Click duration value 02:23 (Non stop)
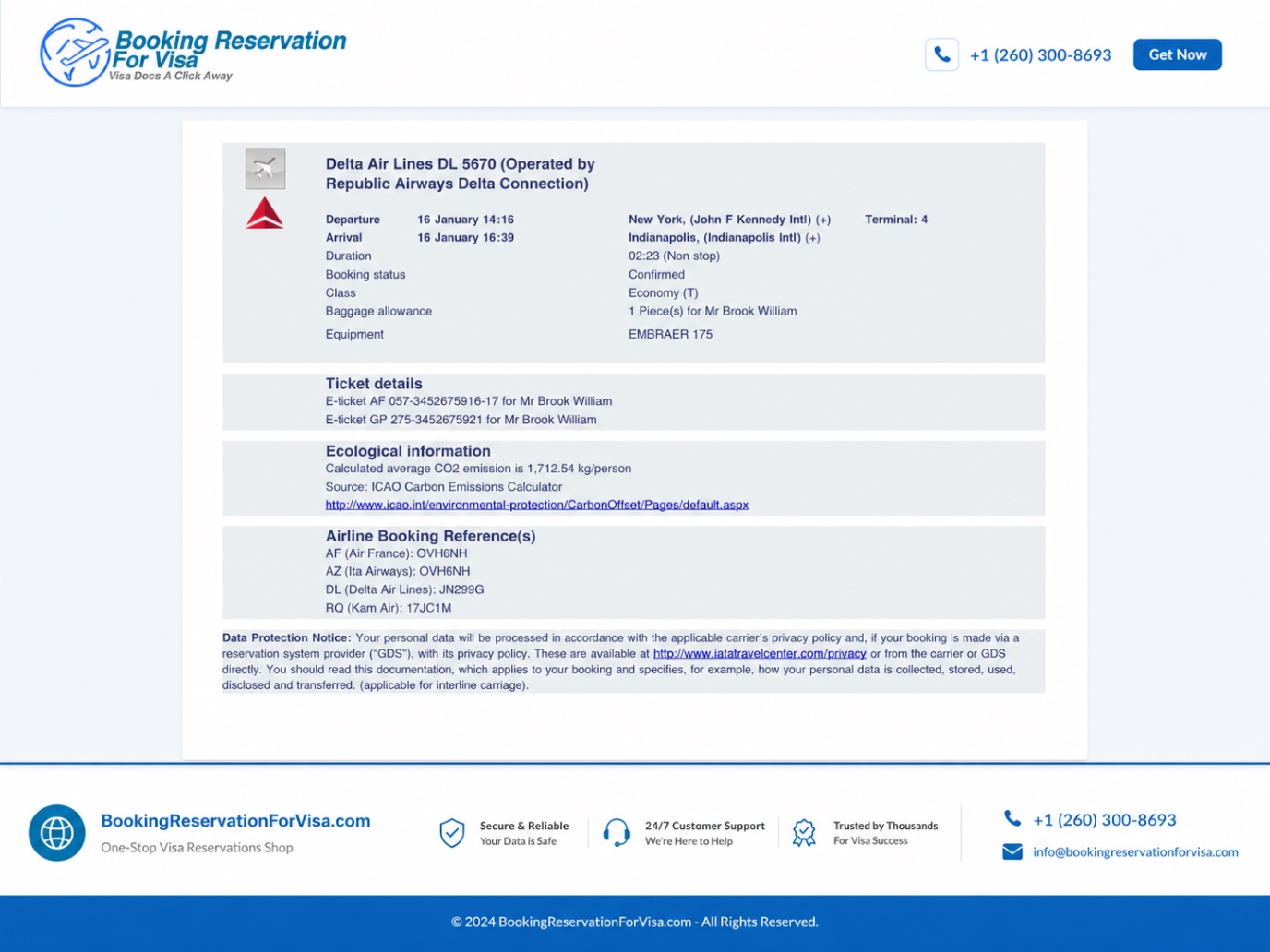The width and height of the screenshot is (1270, 952). click(674, 256)
